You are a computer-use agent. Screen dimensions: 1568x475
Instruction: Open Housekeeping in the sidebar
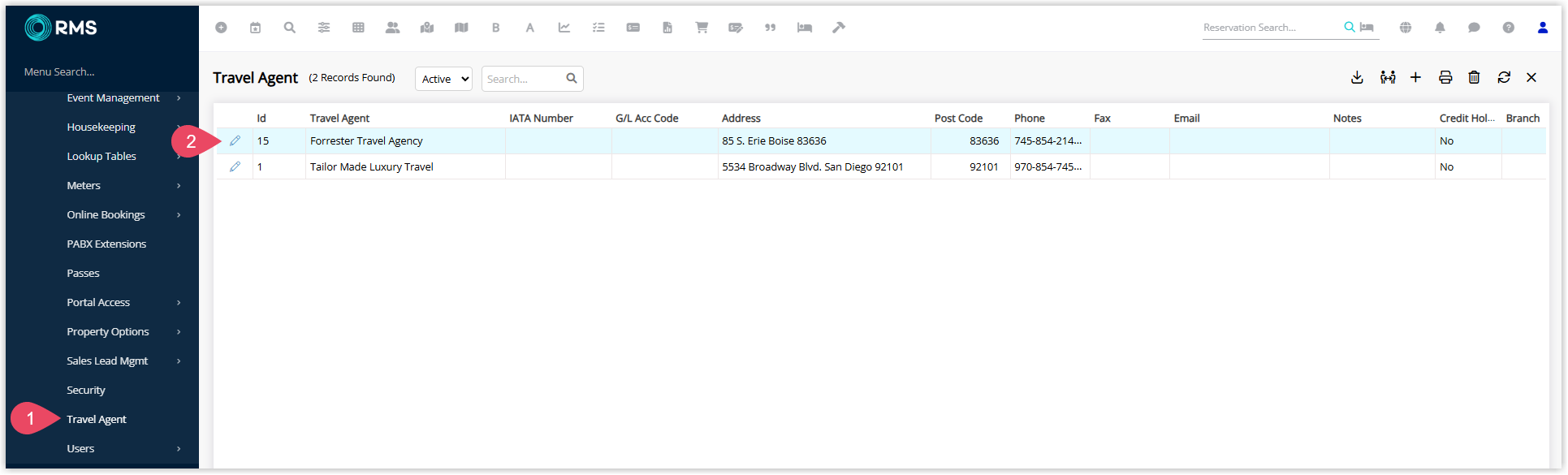(x=101, y=127)
